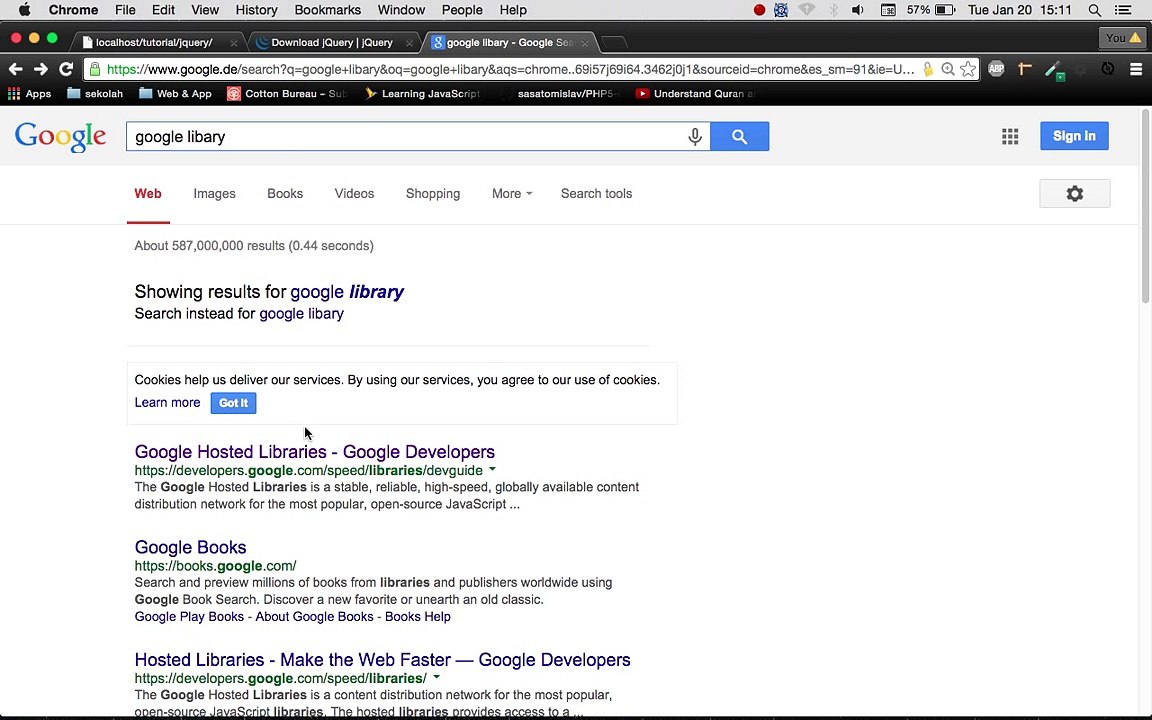The height and width of the screenshot is (720, 1152).
Task: Dismiss cookie notice with Got it
Action: [x=234, y=403]
